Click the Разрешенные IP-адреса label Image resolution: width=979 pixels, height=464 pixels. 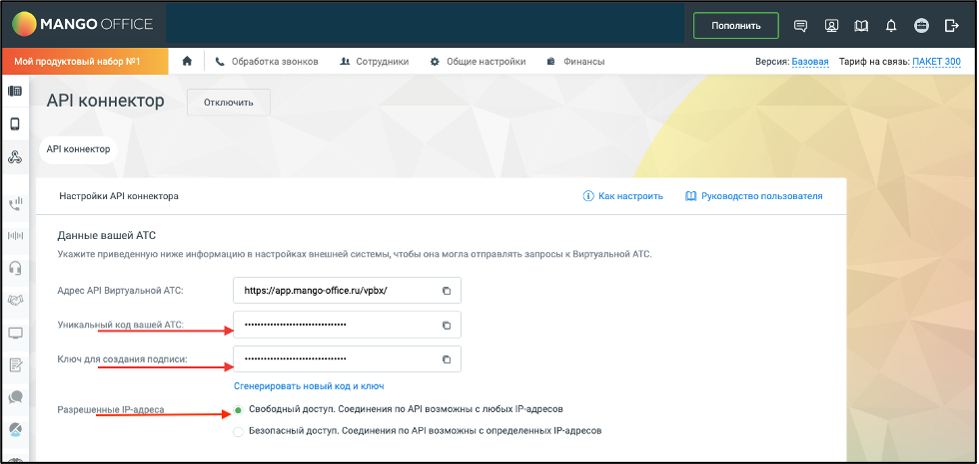point(111,410)
